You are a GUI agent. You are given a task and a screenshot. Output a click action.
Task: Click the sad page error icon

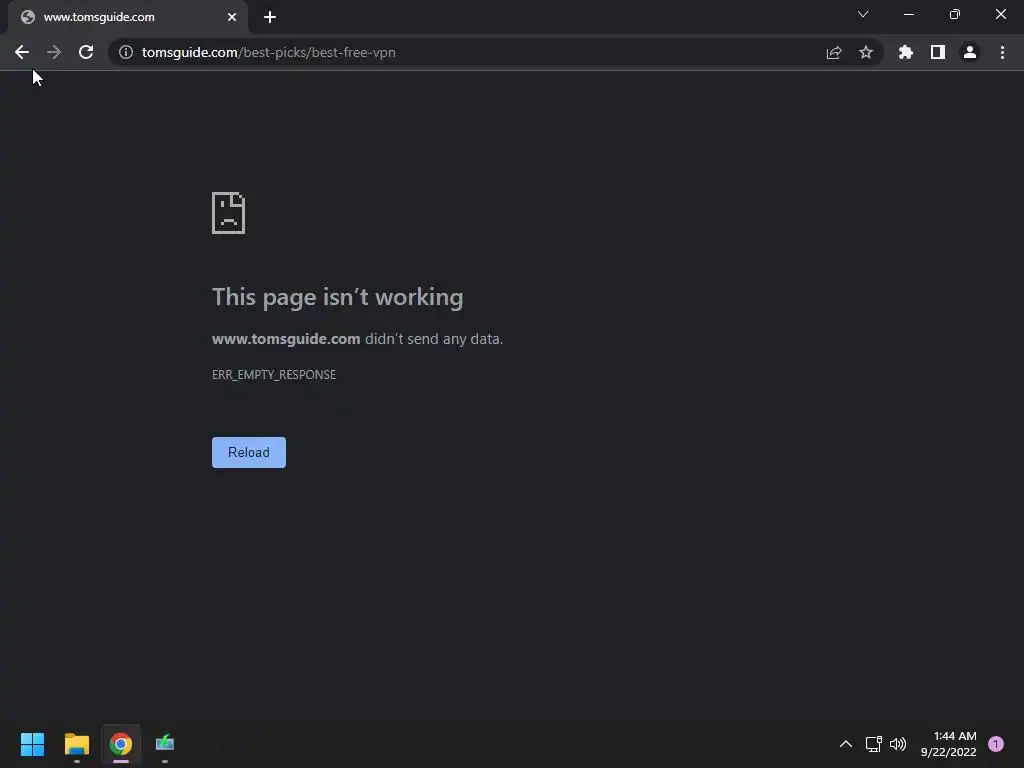pyautogui.click(x=229, y=213)
